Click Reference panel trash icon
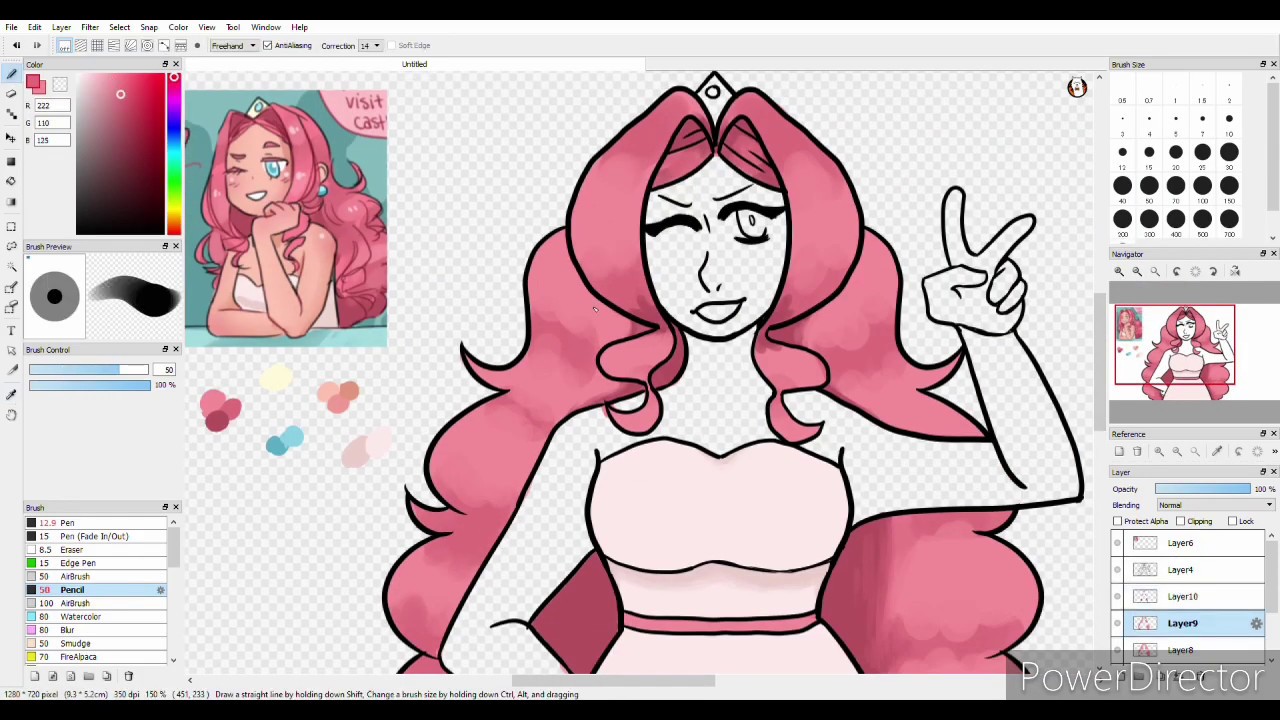Viewport: 1280px width, 720px height. point(1137,451)
